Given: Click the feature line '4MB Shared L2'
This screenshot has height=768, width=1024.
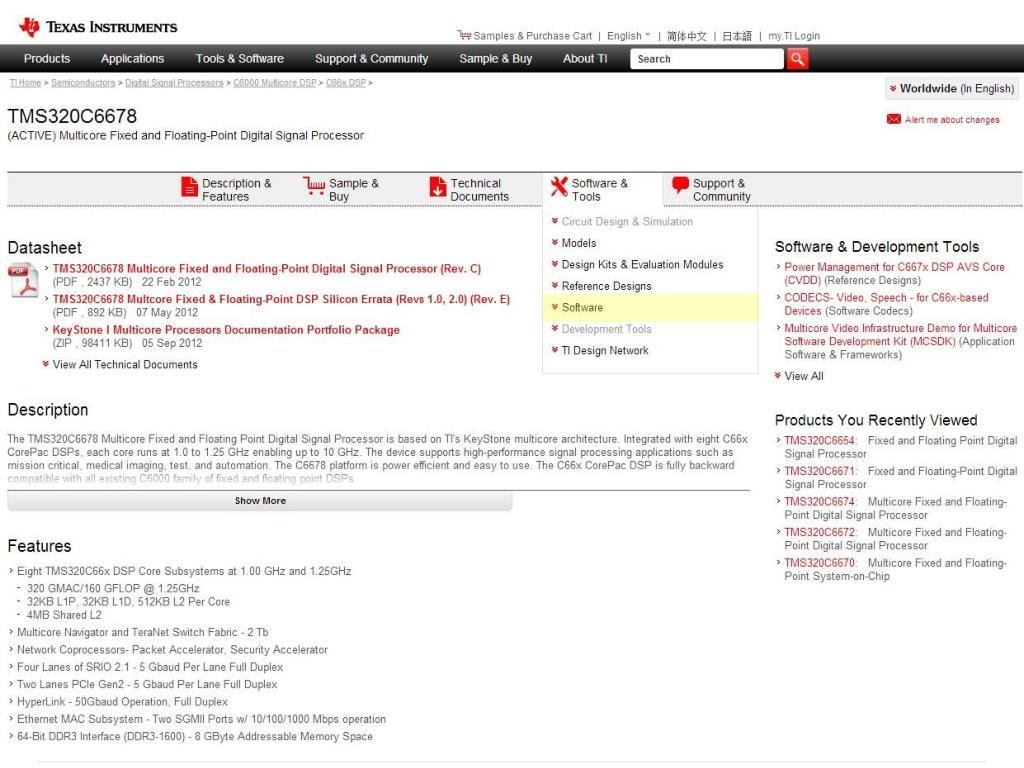Looking at the screenshot, I should 64,615.
